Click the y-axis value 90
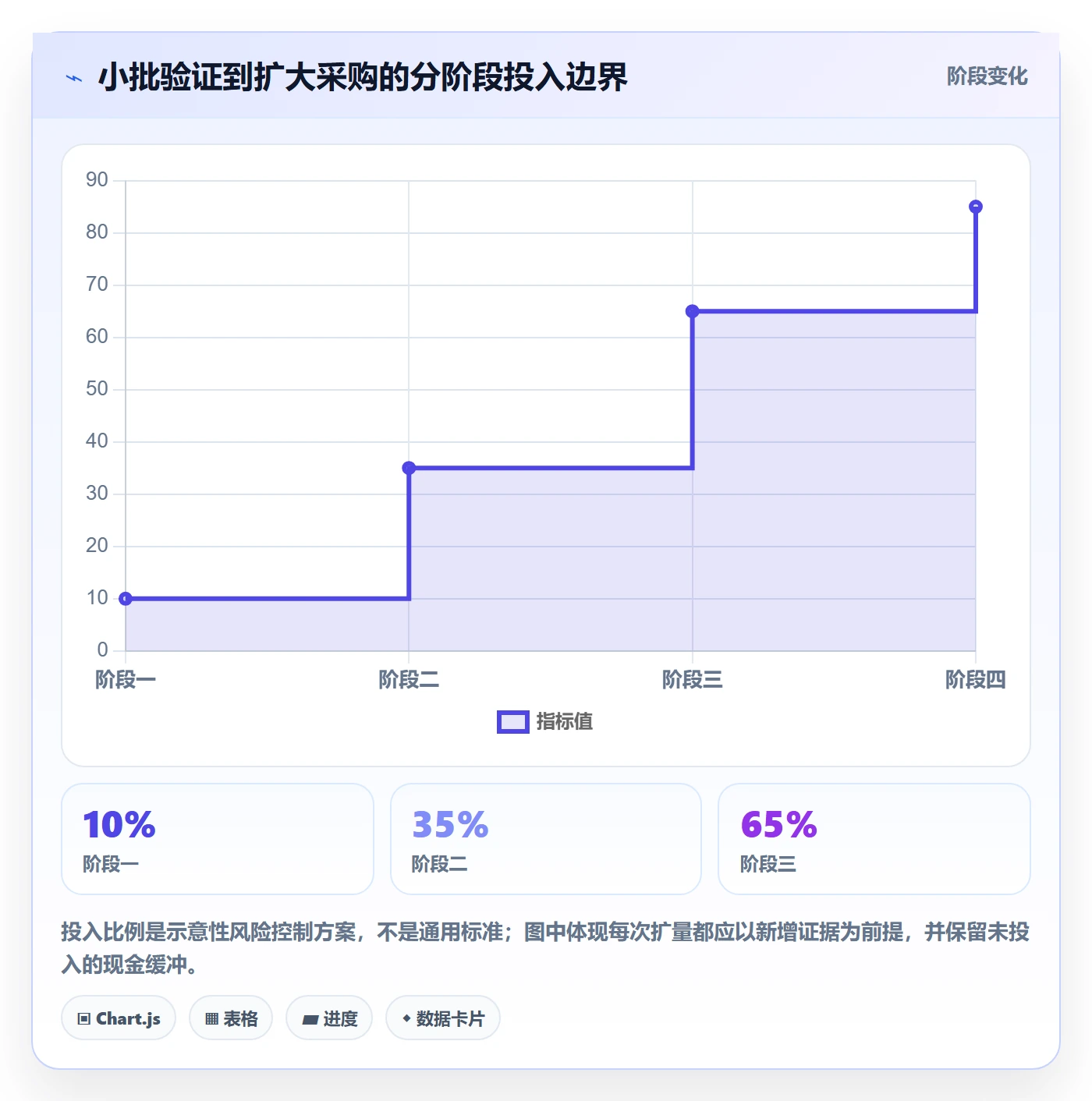1092x1101 pixels. [97, 180]
